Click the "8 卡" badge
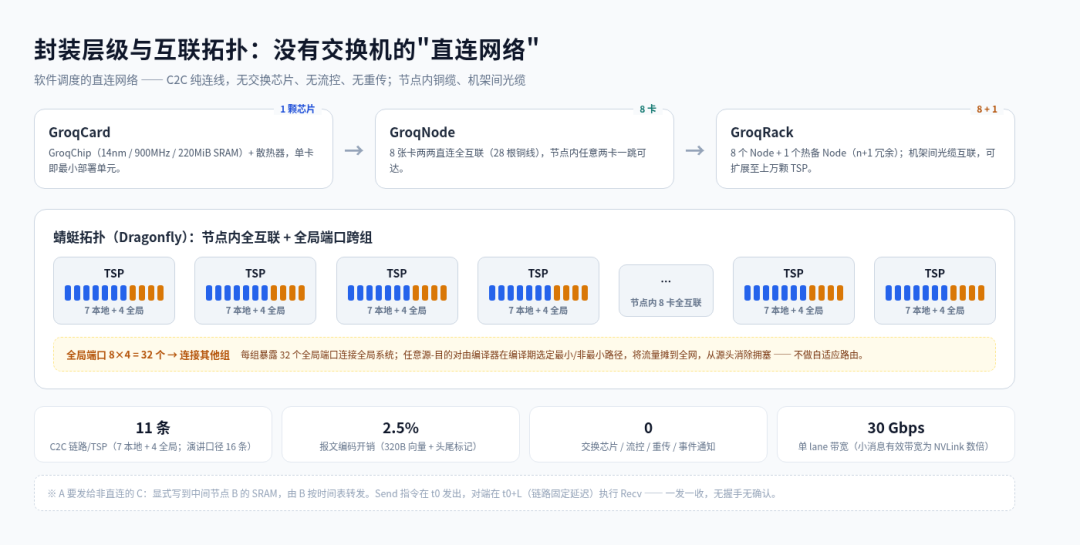Image resolution: width=1080 pixels, height=545 pixels. click(647, 109)
